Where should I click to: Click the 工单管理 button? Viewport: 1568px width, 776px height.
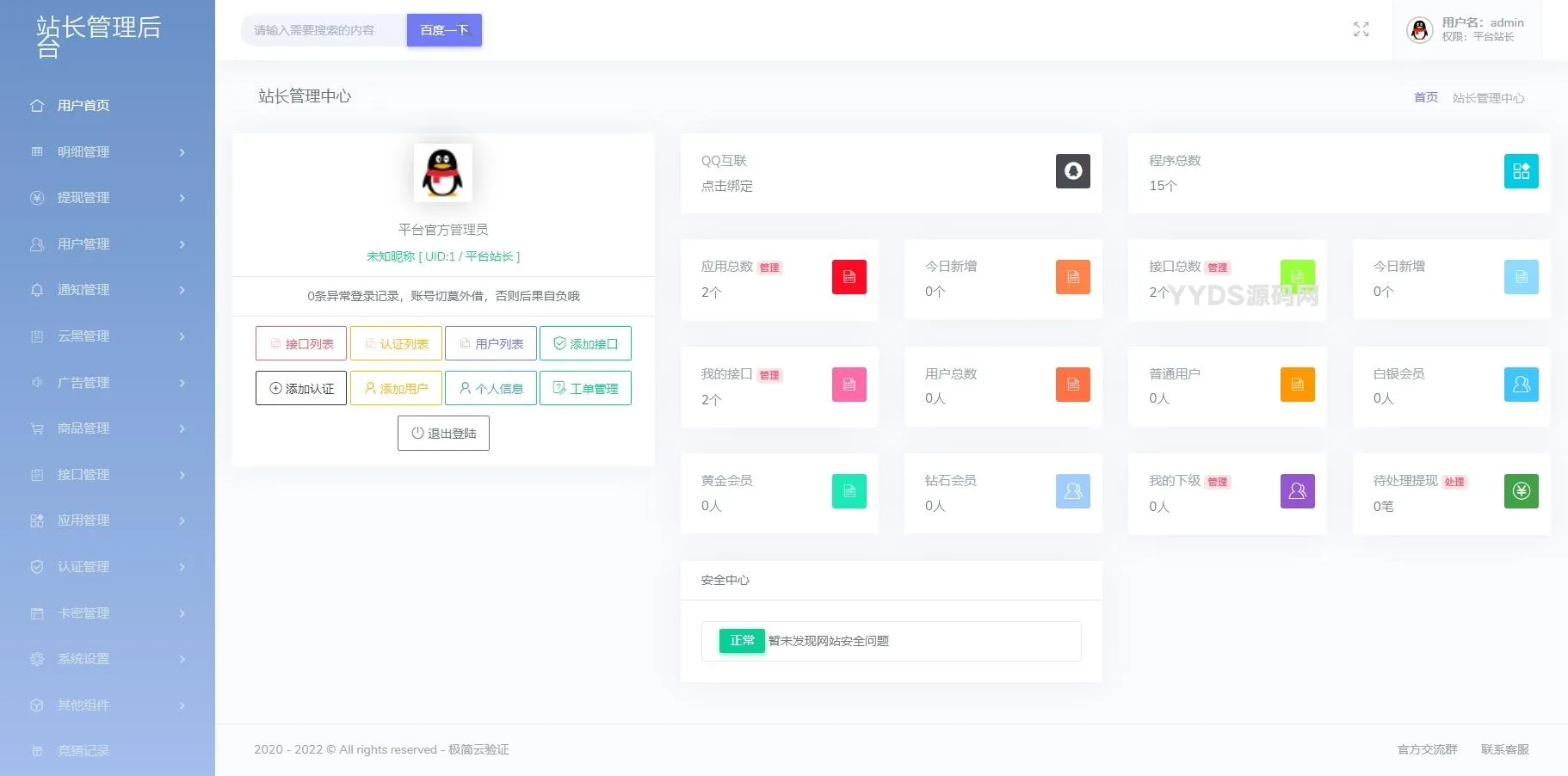pyautogui.click(x=585, y=388)
